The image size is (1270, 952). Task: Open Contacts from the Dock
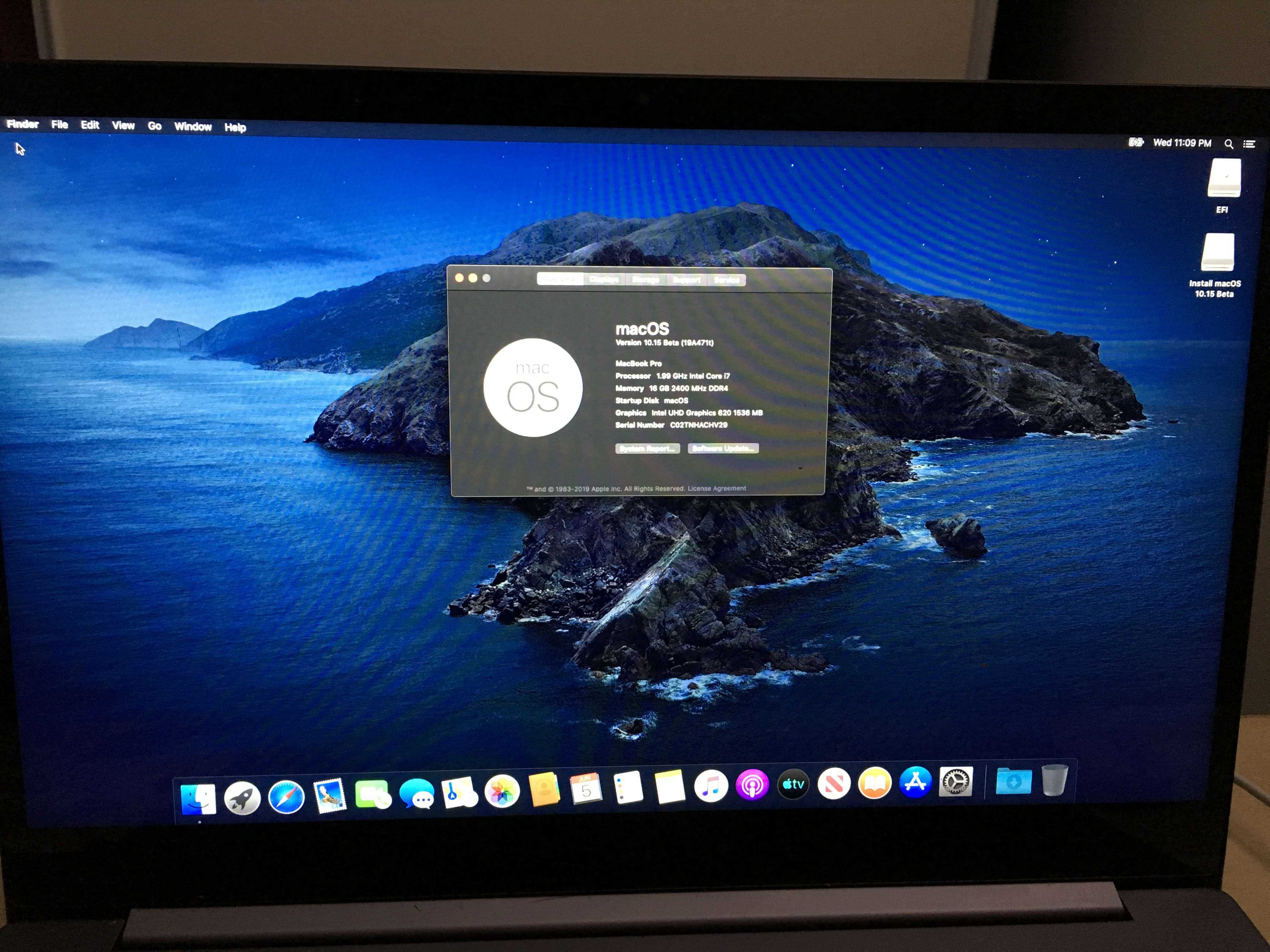544,790
